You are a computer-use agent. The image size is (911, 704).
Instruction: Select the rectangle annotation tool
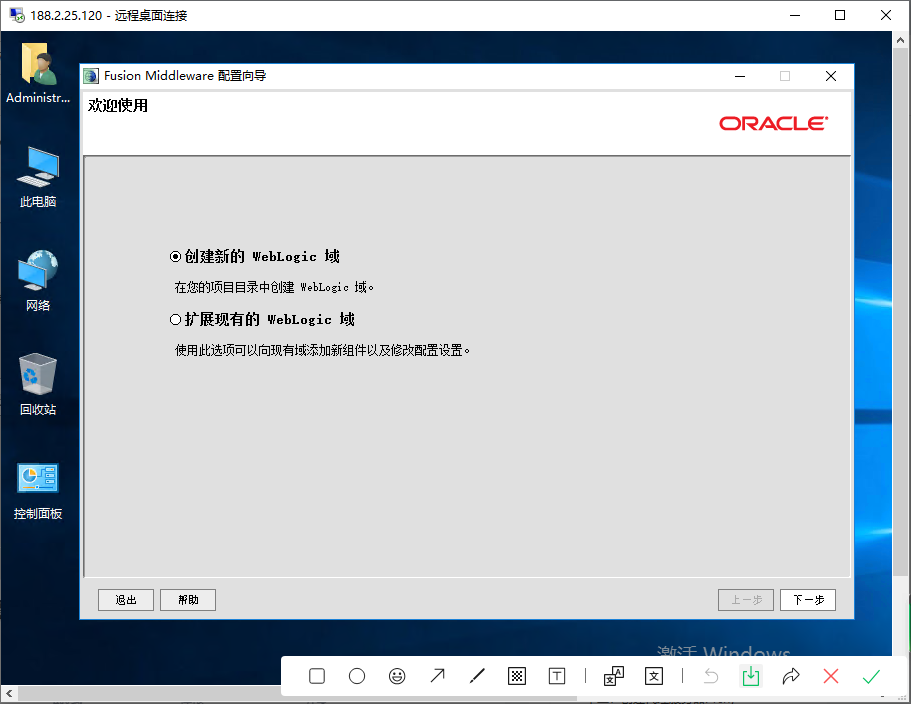point(317,676)
